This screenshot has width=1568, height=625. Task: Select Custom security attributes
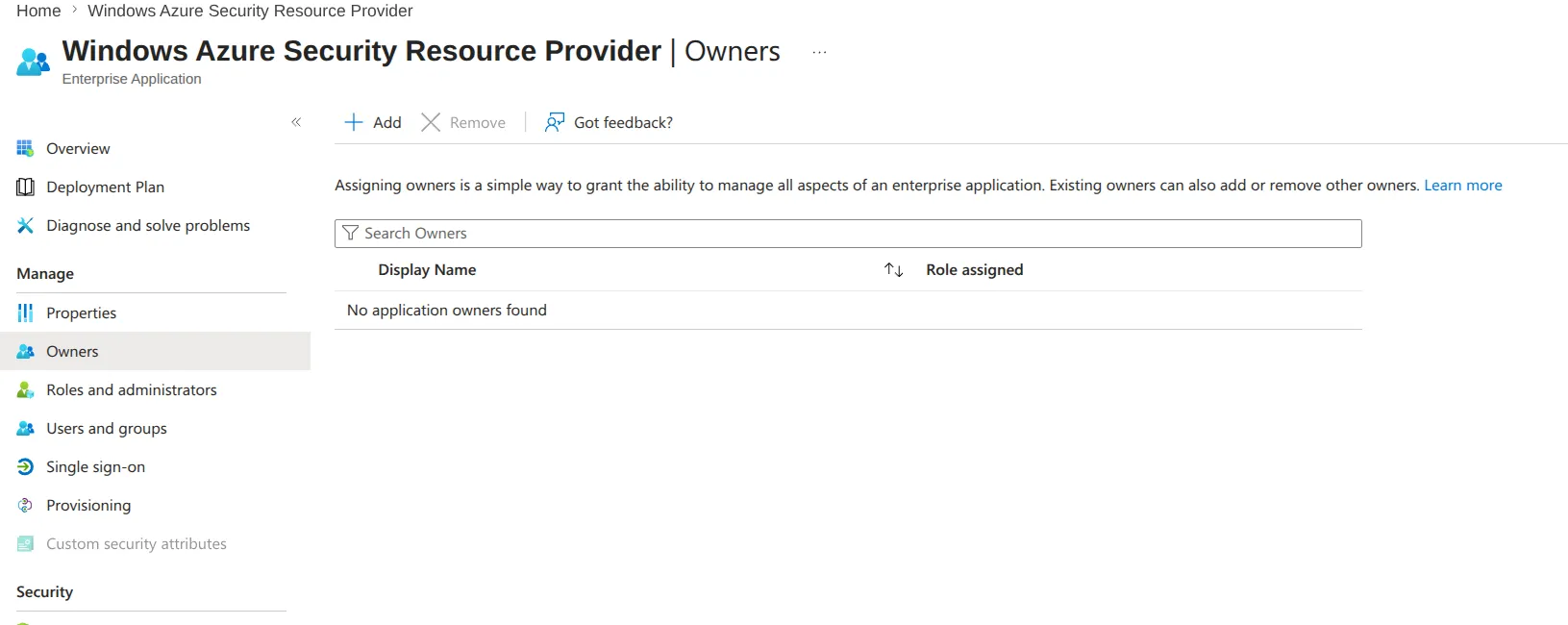point(137,543)
